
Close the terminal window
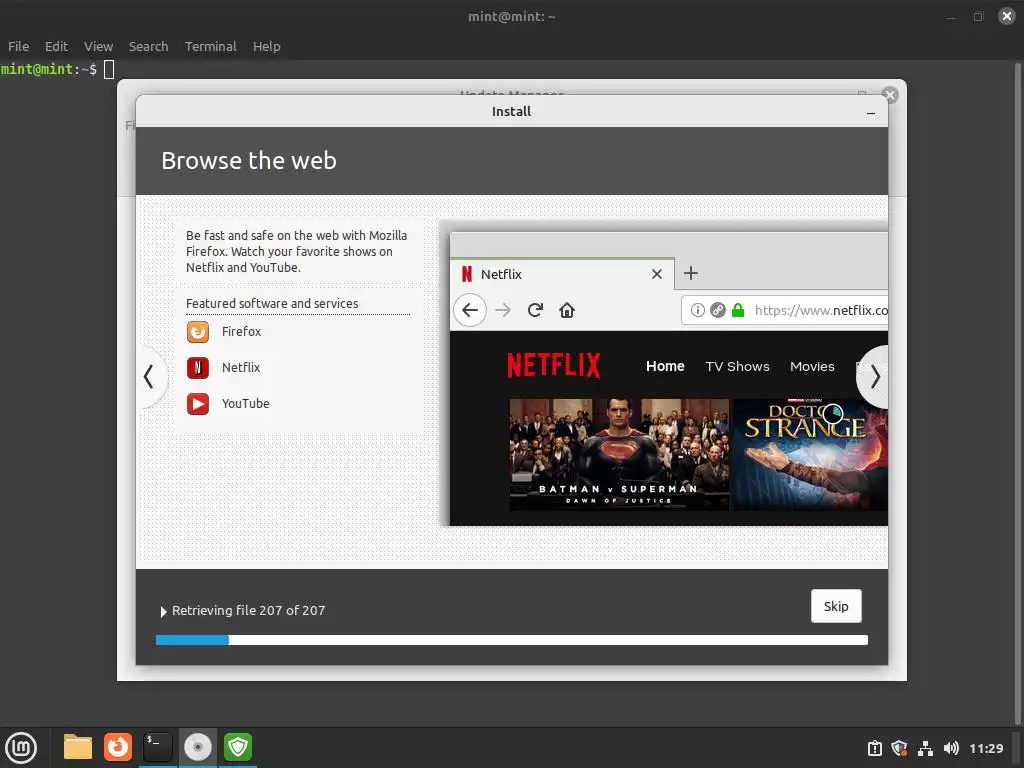pos(1006,16)
